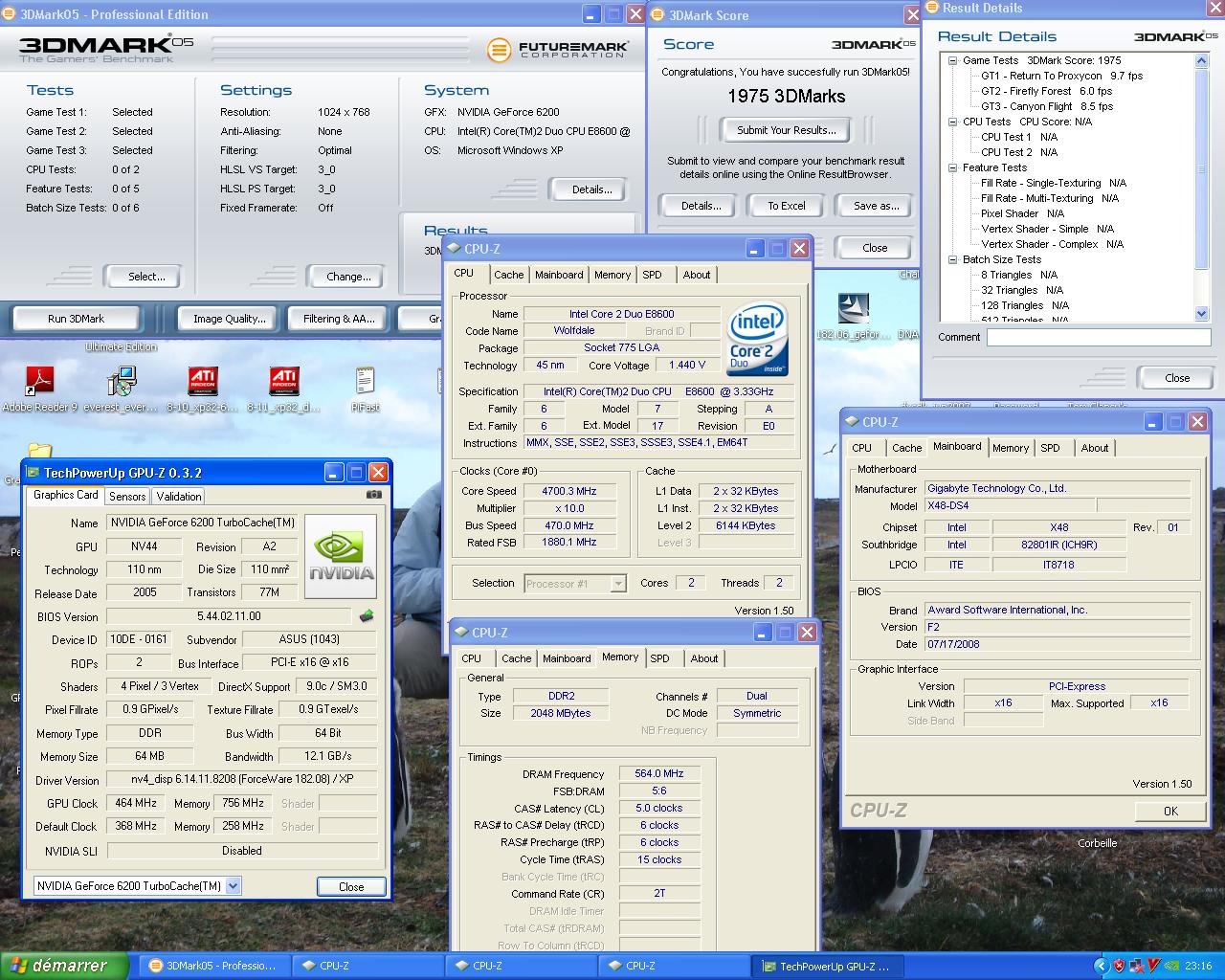
Task: Switch to the Validation tab in GPU-Z
Action: [x=179, y=496]
